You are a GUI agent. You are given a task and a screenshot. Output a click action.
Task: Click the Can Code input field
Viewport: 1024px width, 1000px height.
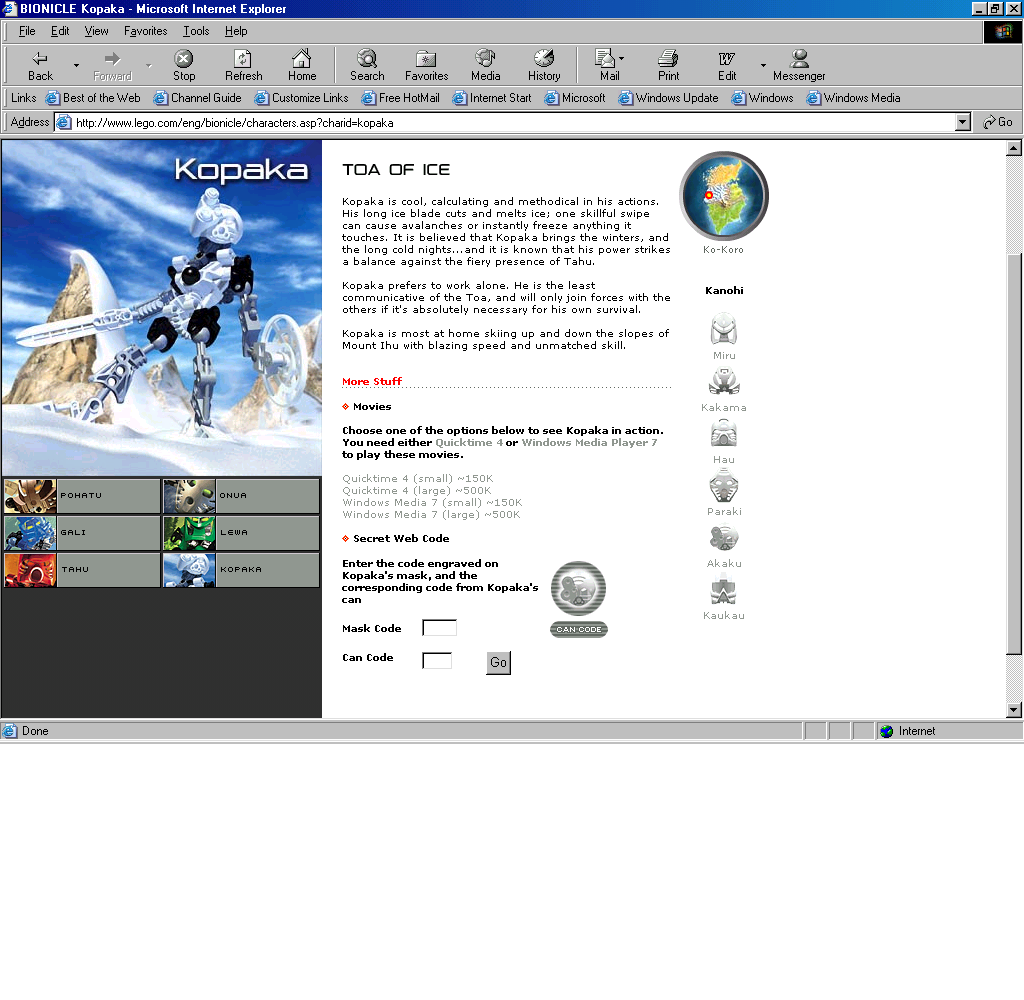pos(438,660)
